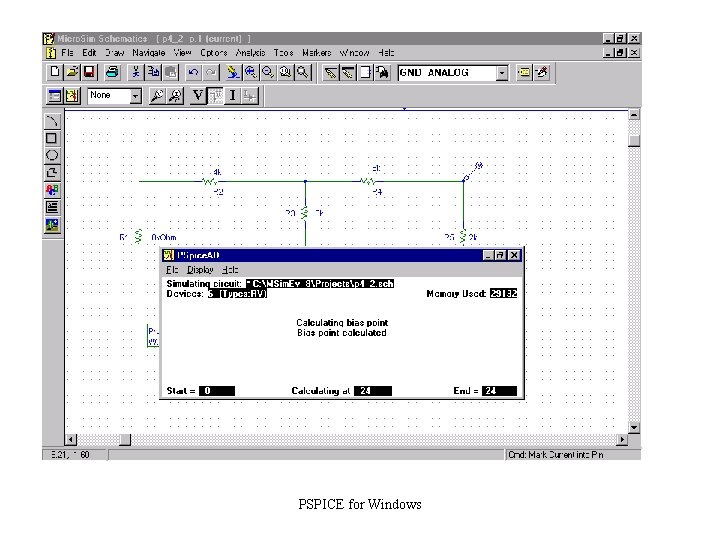
Task: Open the Navigate menu
Action: [149, 52]
